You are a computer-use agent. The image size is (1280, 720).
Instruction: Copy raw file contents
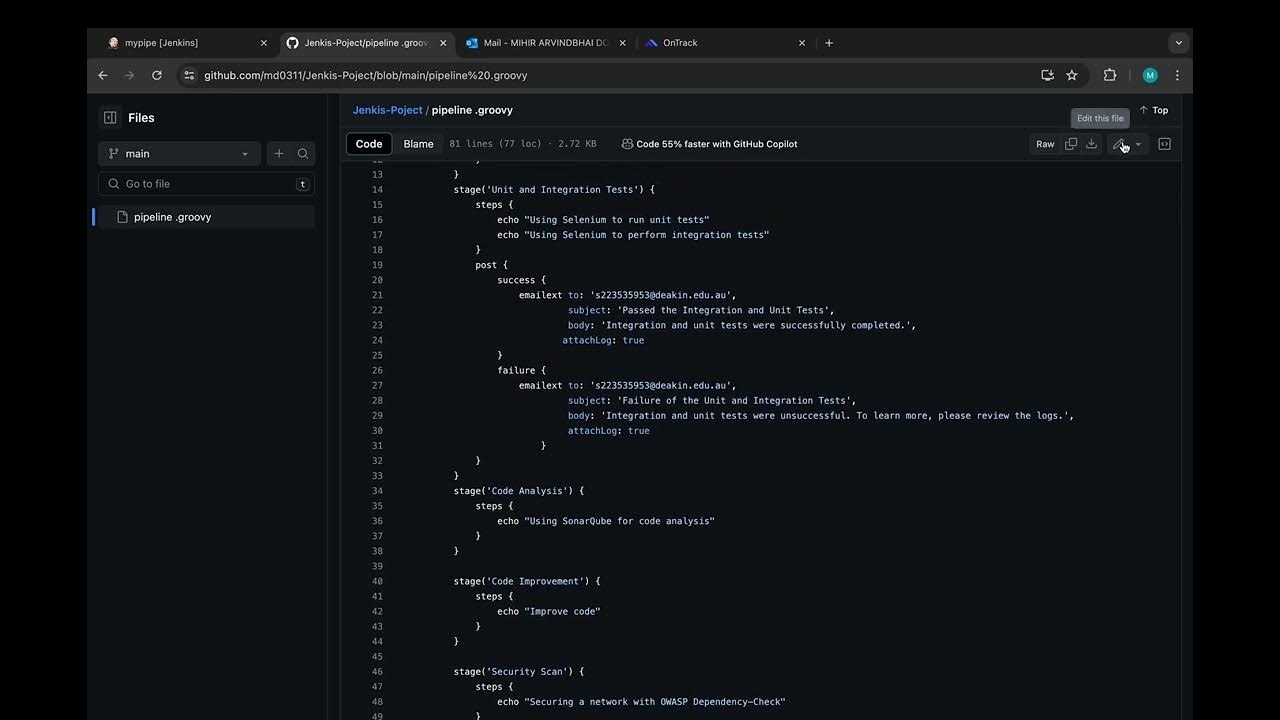pos(1071,144)
